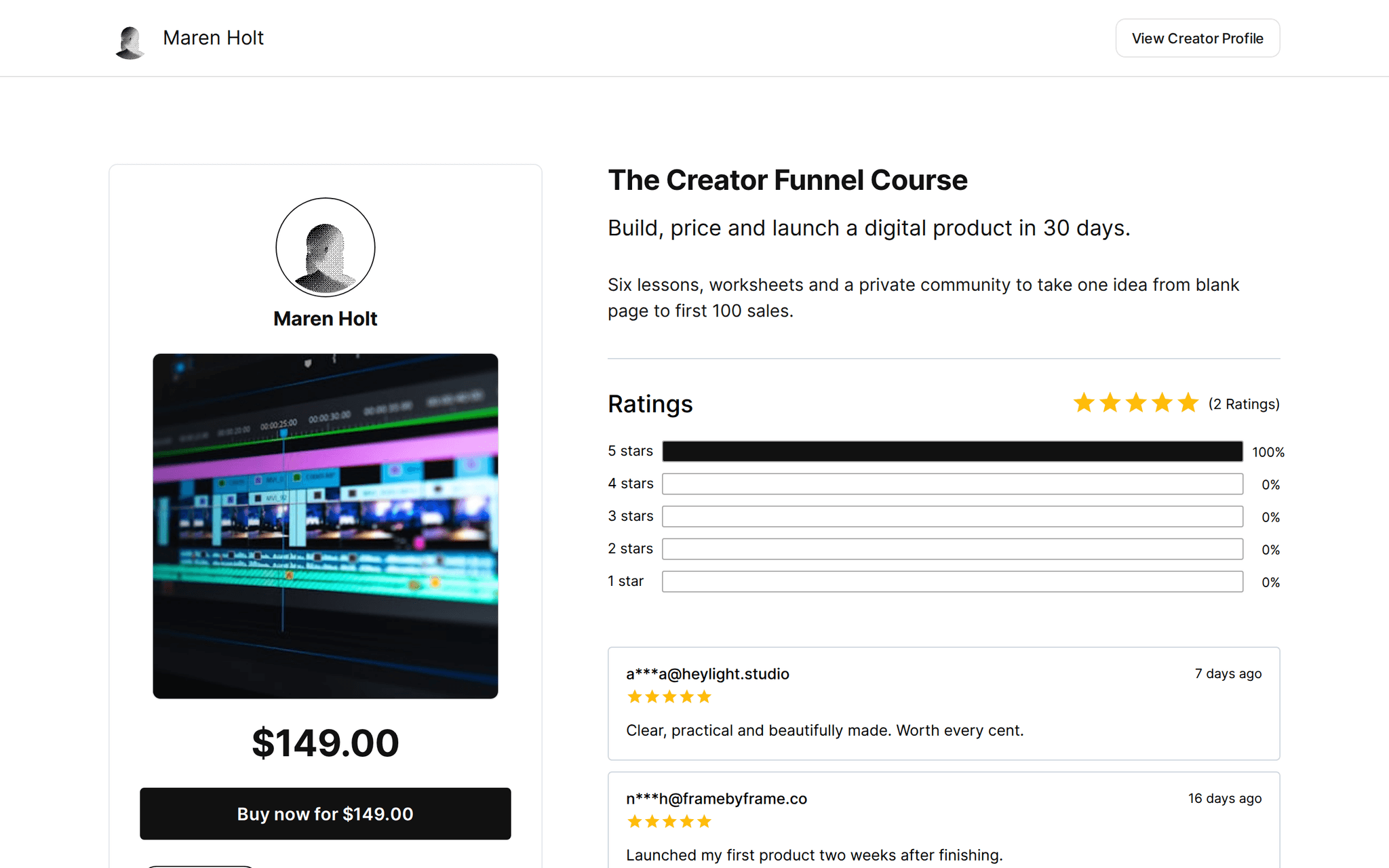Click the 0% label beside 4 stars
The width and height of the screenshot is (1389, 868).
point(1270,485)
